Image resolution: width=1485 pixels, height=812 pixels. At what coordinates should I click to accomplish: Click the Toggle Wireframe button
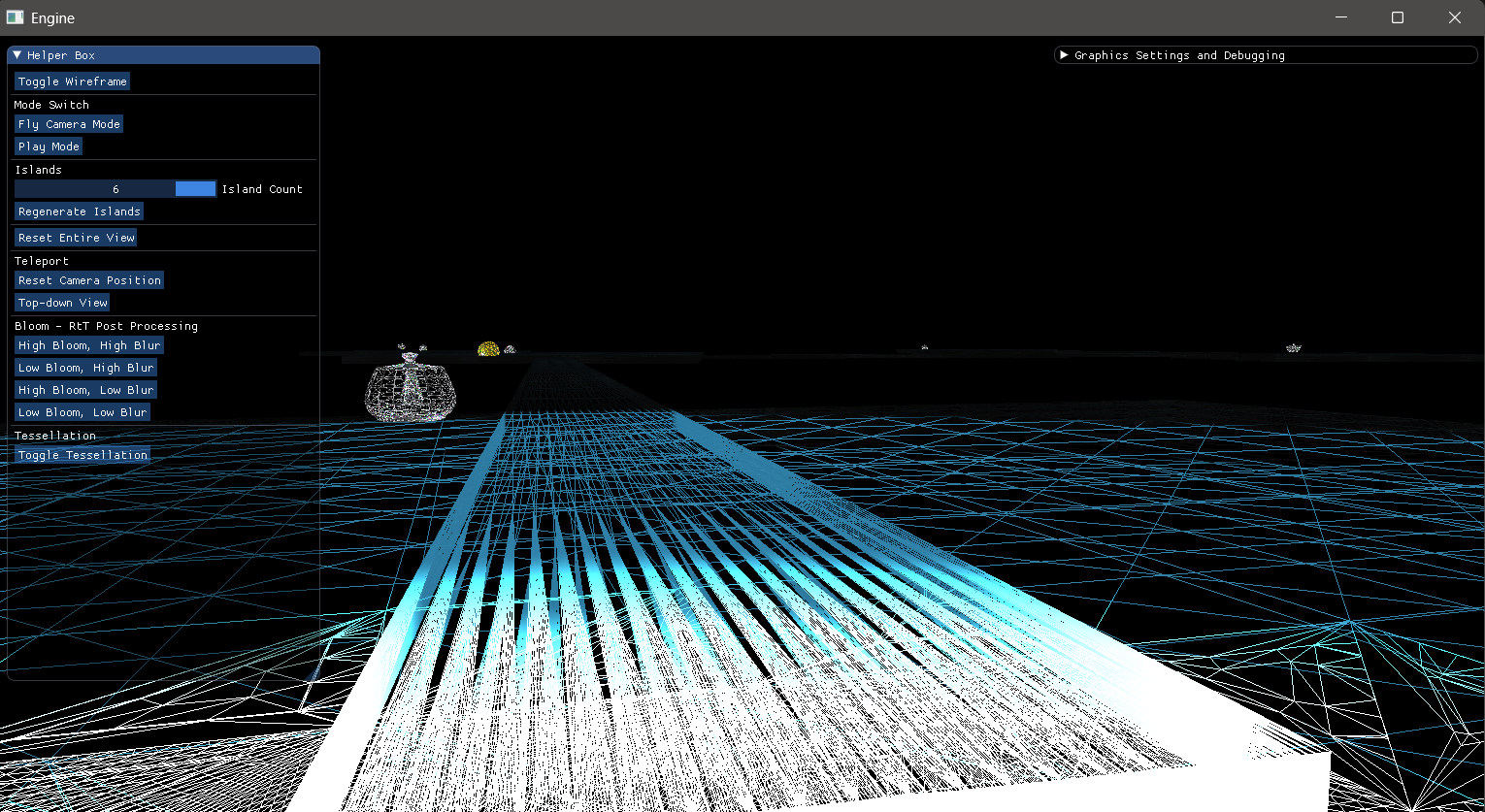point(72,81)
